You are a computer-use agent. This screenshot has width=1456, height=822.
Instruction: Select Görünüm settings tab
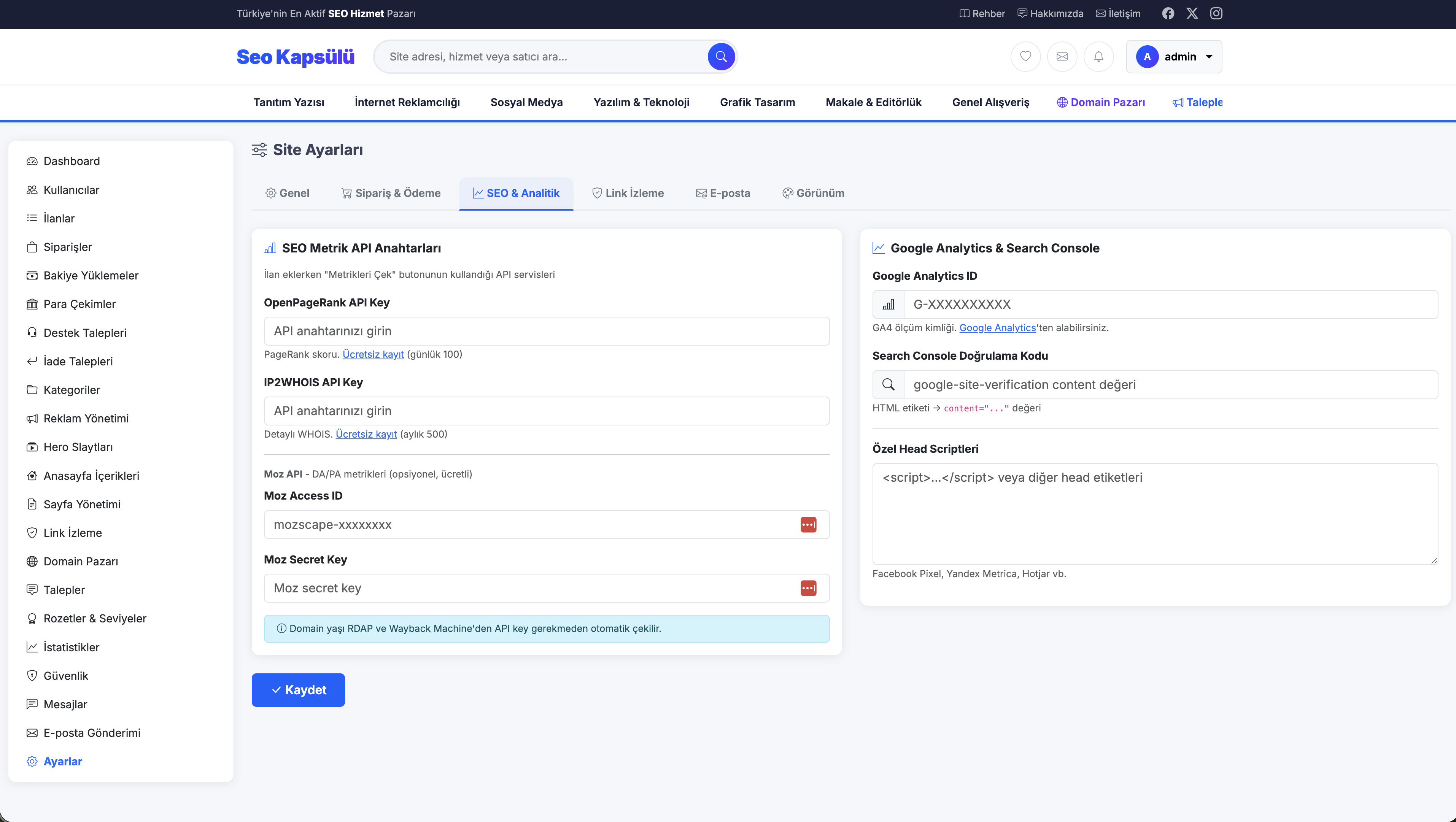tap(813, 193)
